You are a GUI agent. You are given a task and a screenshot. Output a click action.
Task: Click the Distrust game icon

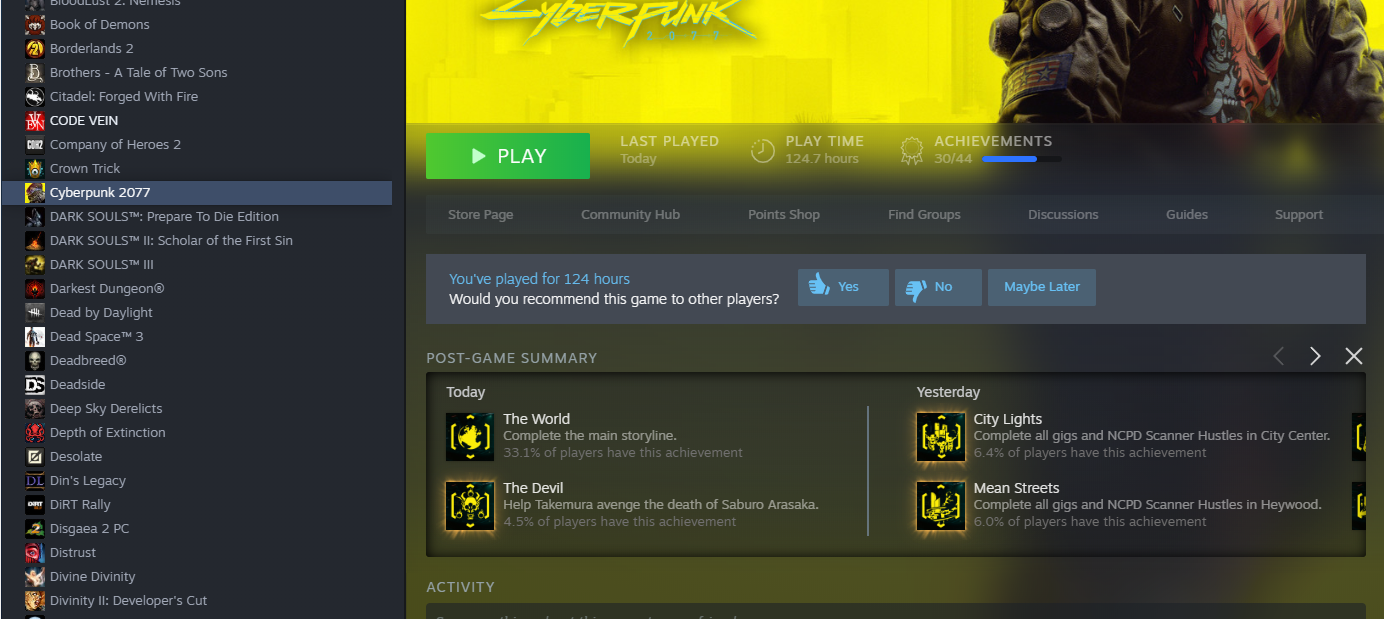[35, 552]
